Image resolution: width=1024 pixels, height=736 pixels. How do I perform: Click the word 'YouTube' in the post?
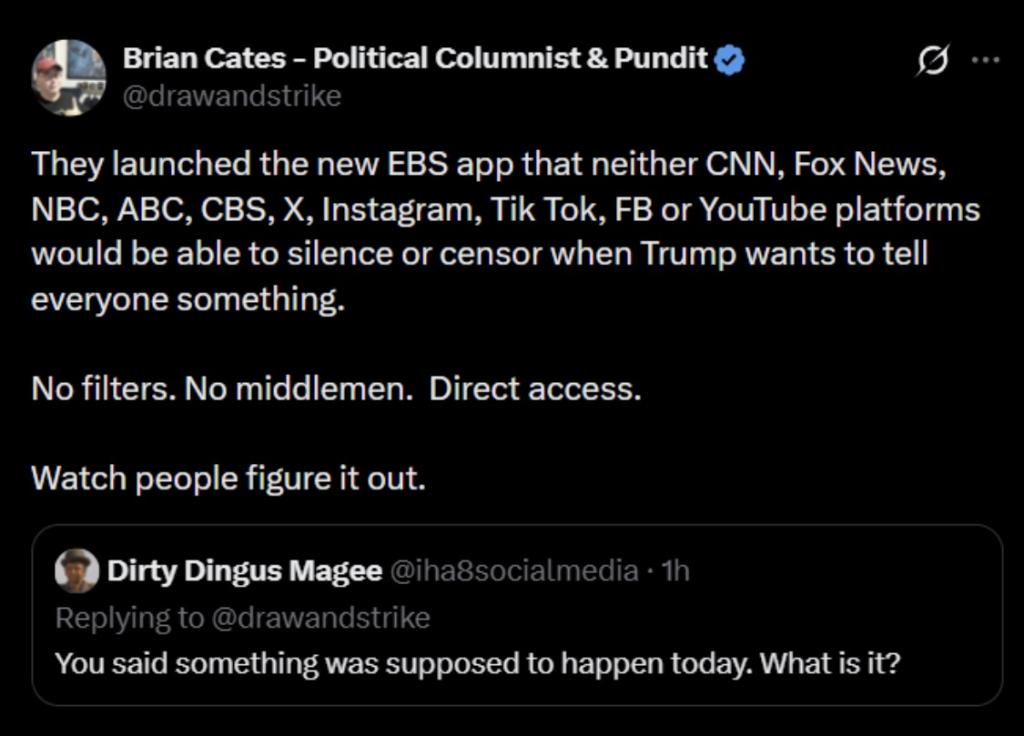[x=761, y=210]
